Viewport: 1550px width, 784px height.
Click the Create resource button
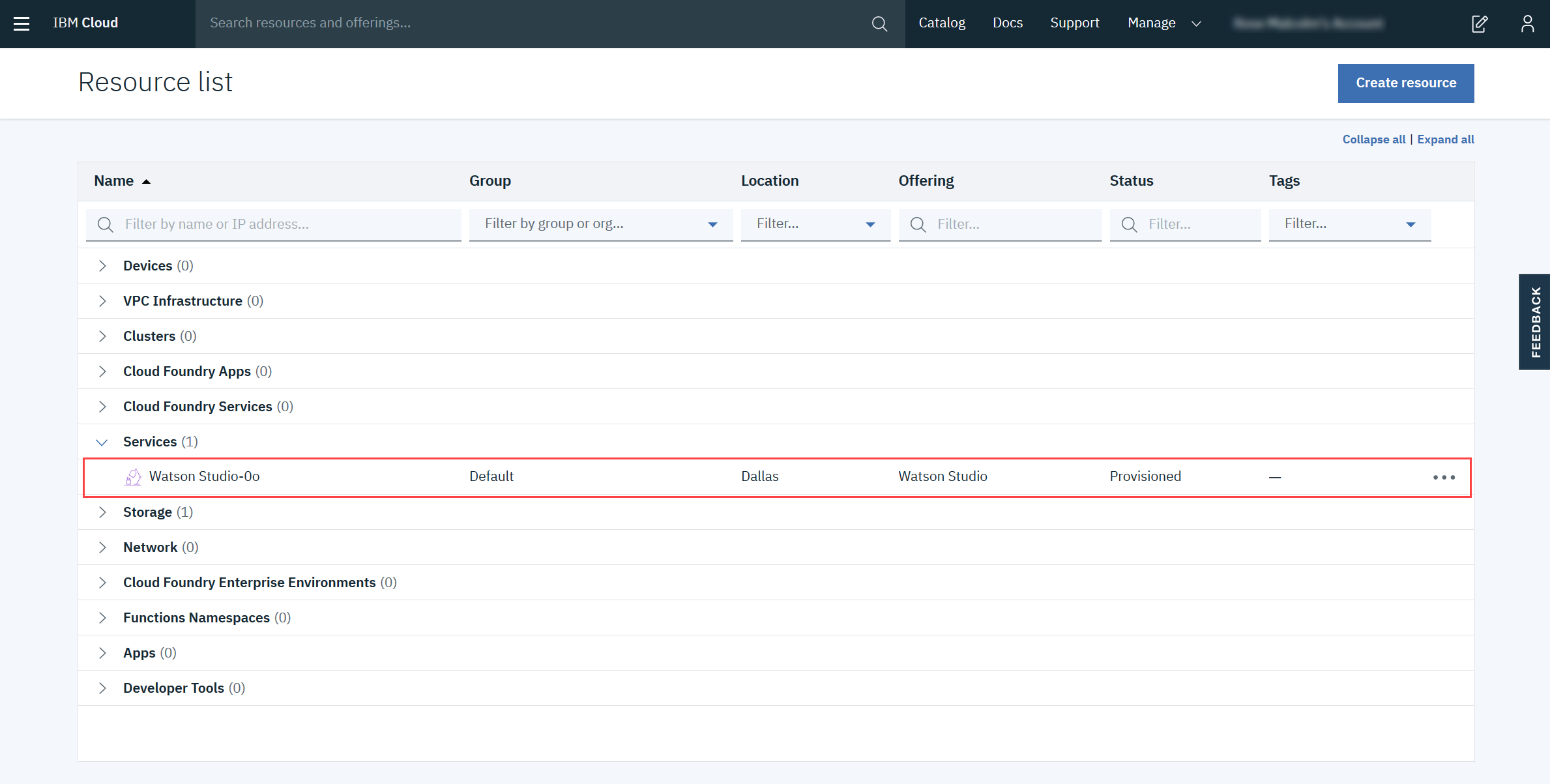pos(1405,83)
